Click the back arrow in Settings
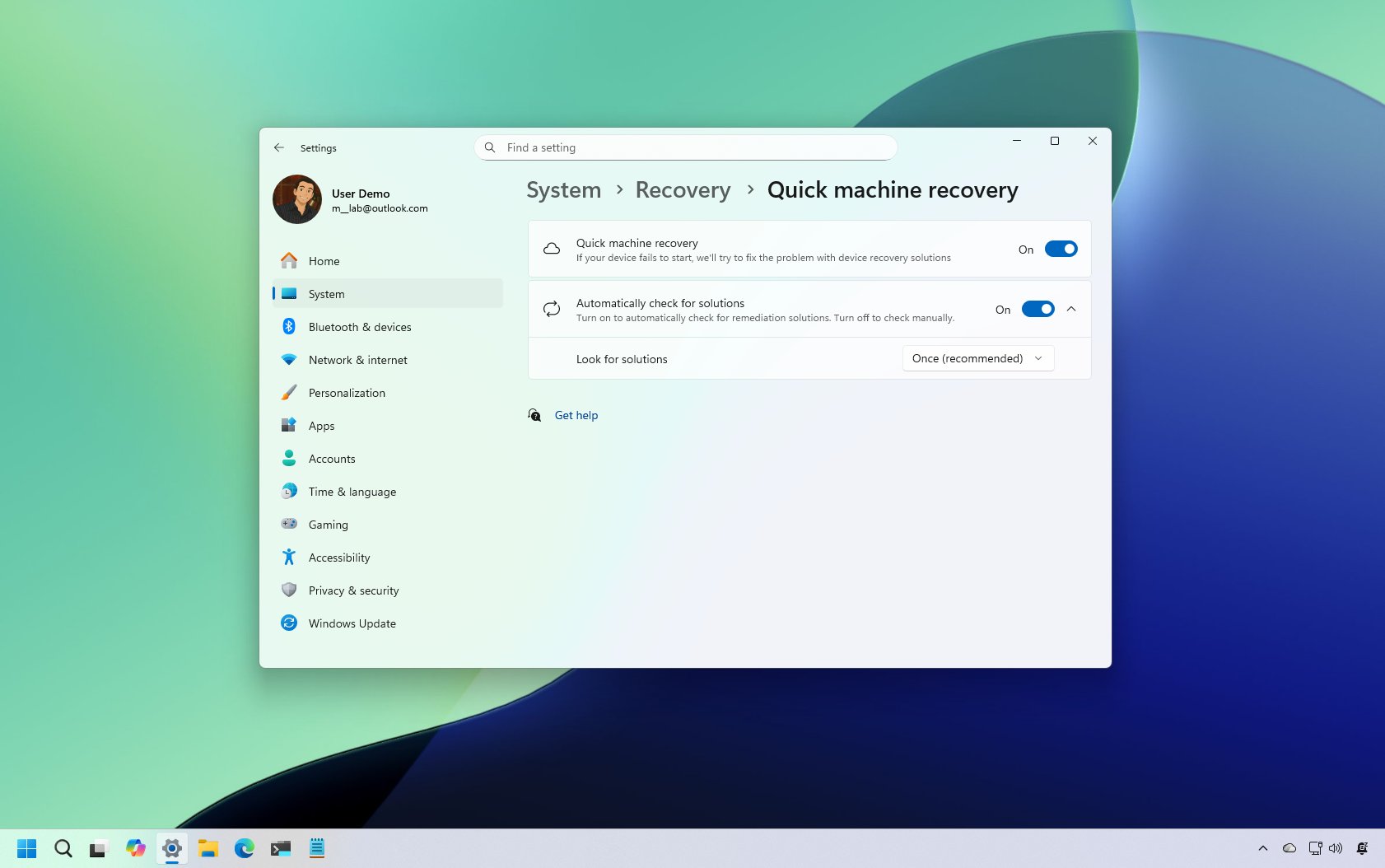 pyautogui.click(x=279, y=147)
